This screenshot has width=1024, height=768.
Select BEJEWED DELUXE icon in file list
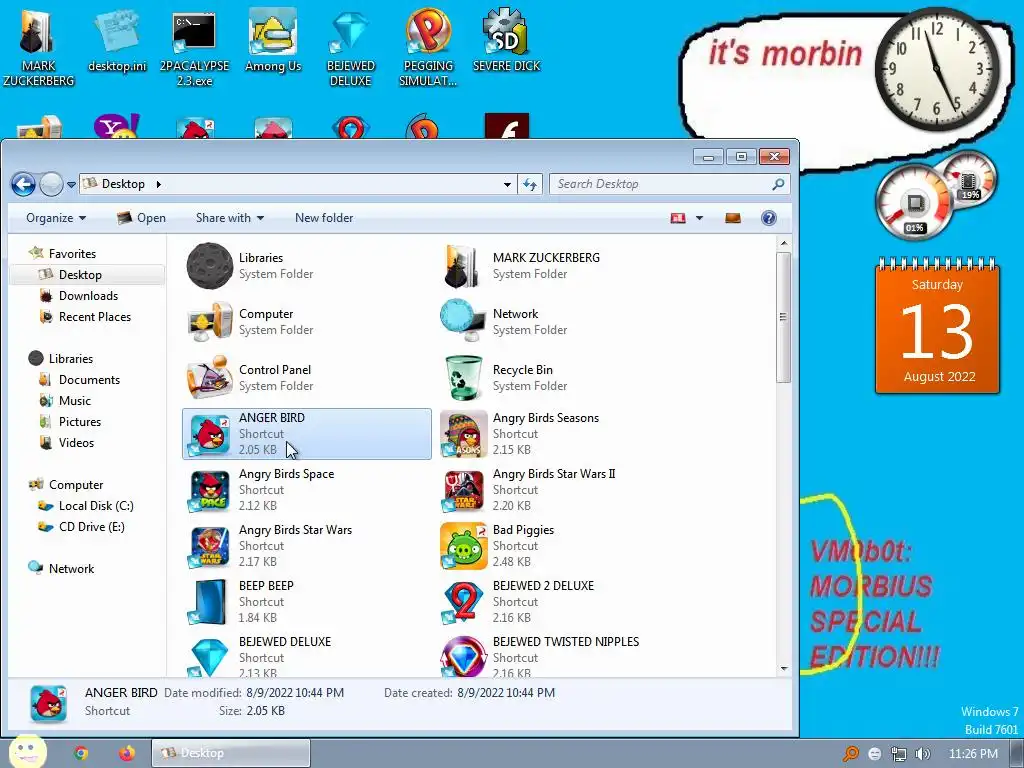pyautogui.click(x=209, y=657)
